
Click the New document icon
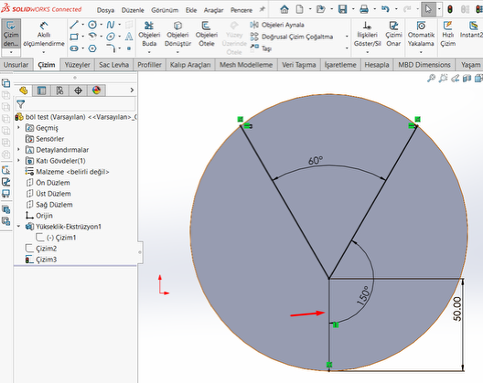[x=300, y=9]
